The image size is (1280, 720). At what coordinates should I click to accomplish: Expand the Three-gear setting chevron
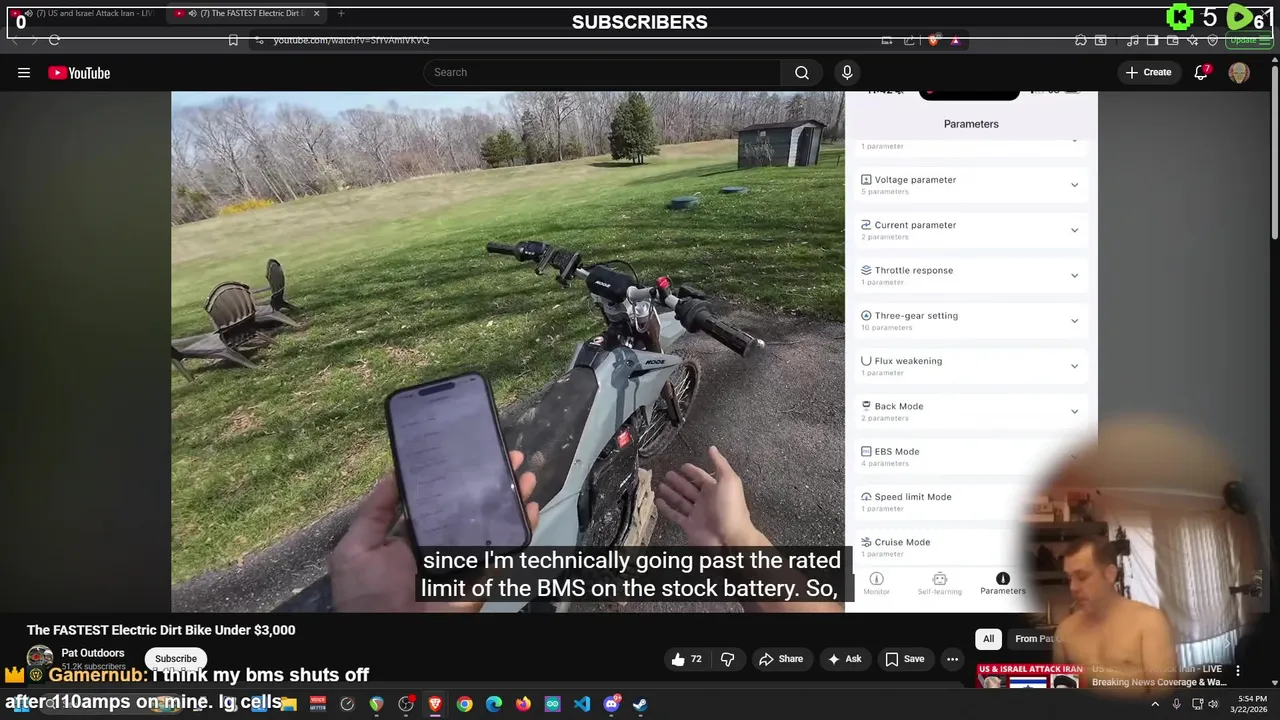click(1075, 321)
